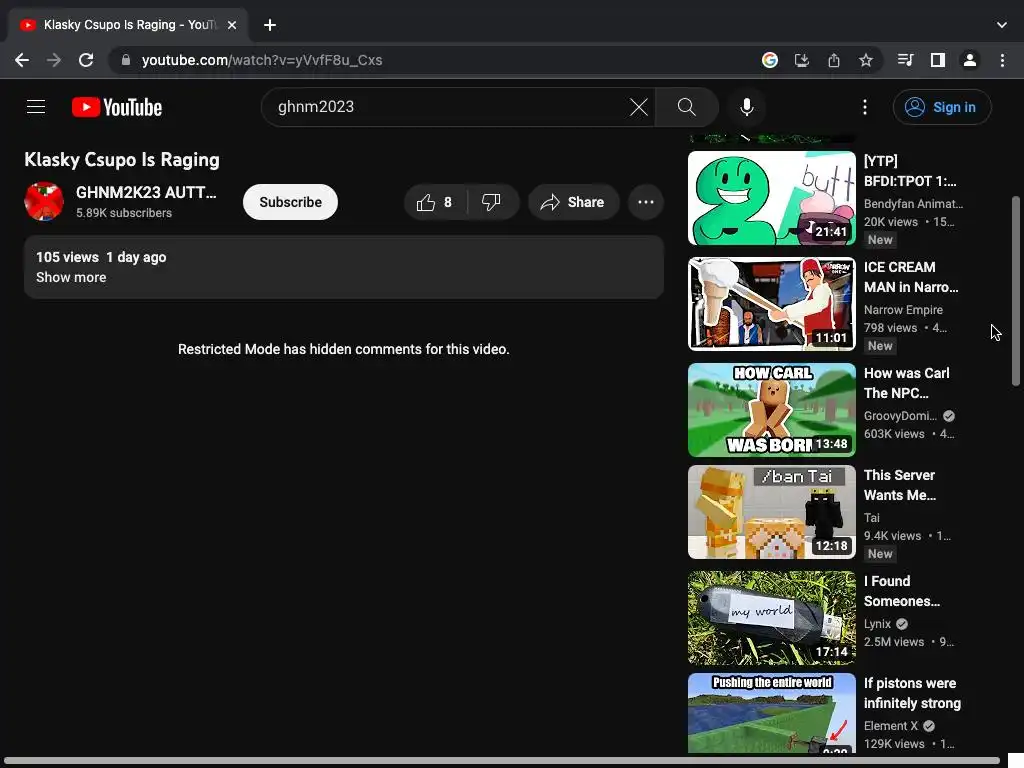Click the address bar URL
This screenshot has width=1024, height=768.
pyautogui.click(x=262, y=60)
